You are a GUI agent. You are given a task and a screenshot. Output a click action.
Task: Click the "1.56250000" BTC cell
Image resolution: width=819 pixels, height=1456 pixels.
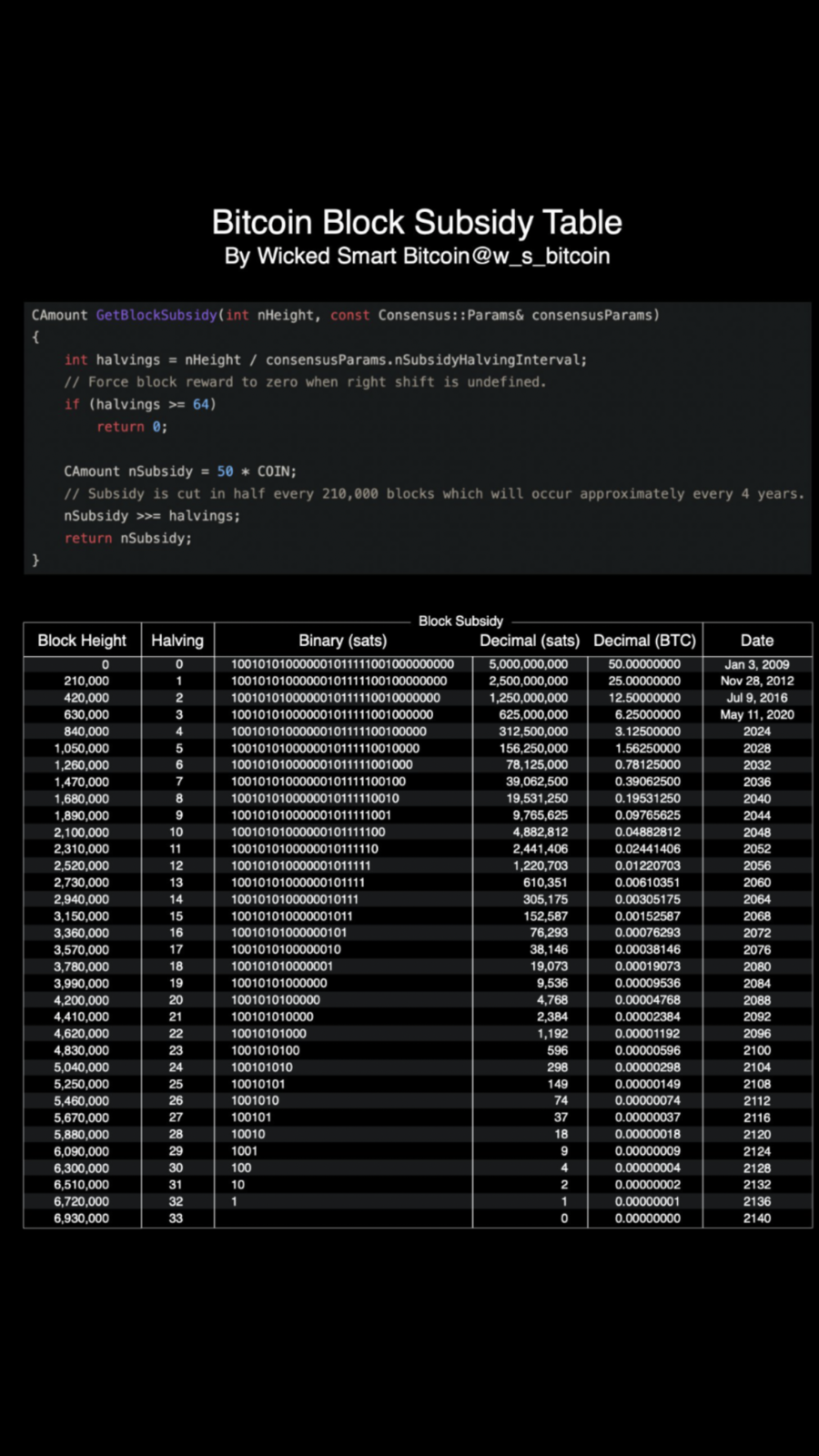click(648, 748)
